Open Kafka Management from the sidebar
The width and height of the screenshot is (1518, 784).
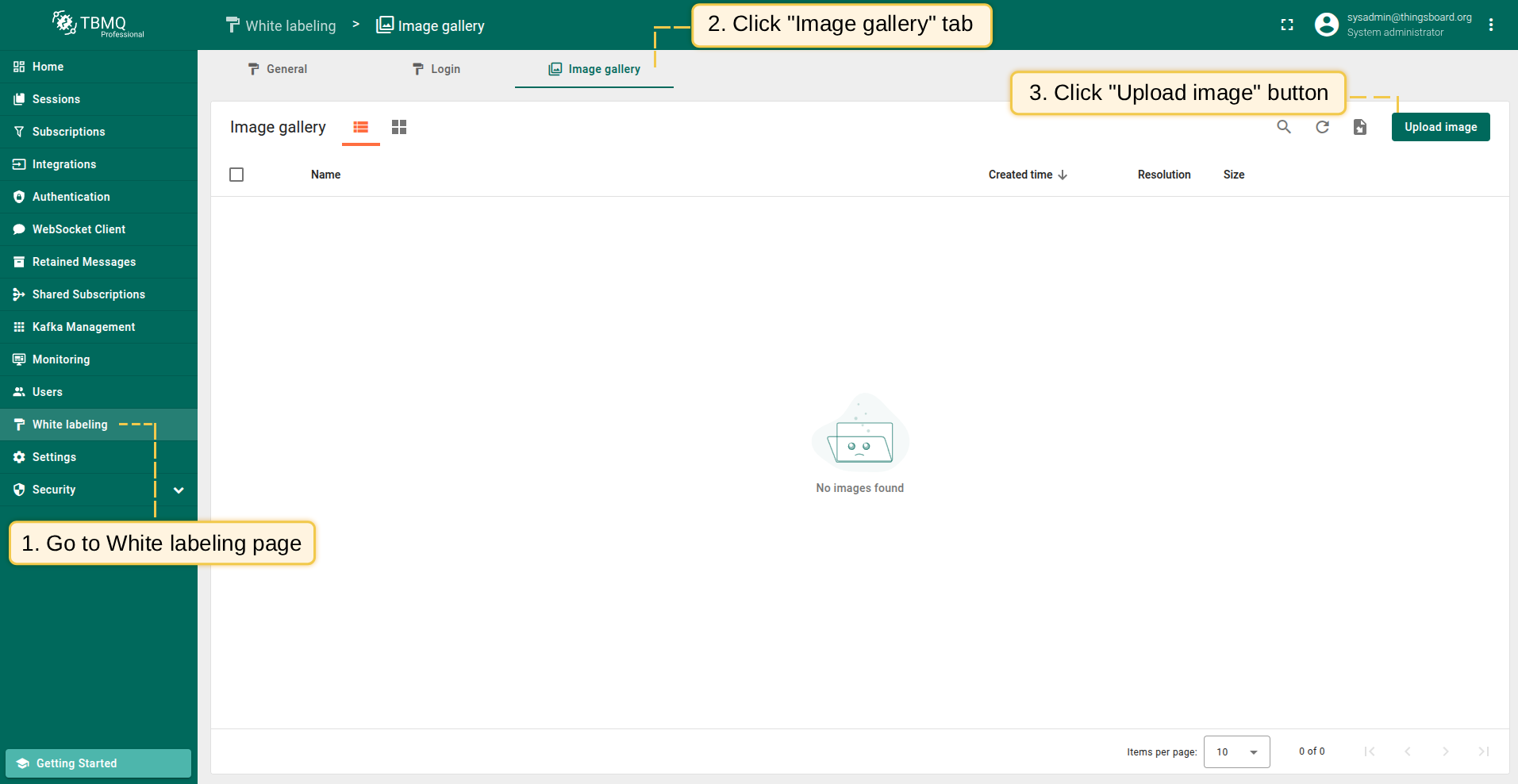[83, 327]
